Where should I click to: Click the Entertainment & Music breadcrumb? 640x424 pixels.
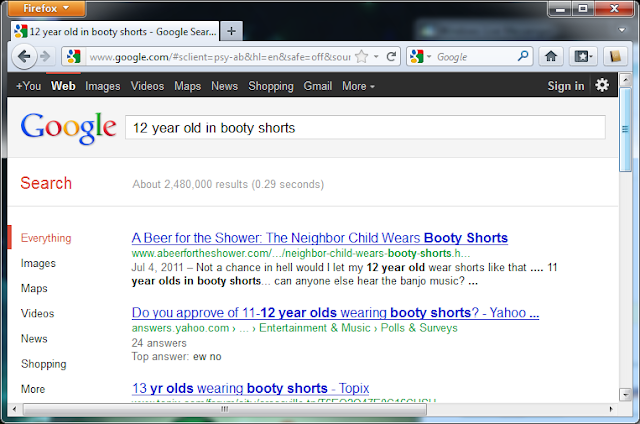(314, 328)
